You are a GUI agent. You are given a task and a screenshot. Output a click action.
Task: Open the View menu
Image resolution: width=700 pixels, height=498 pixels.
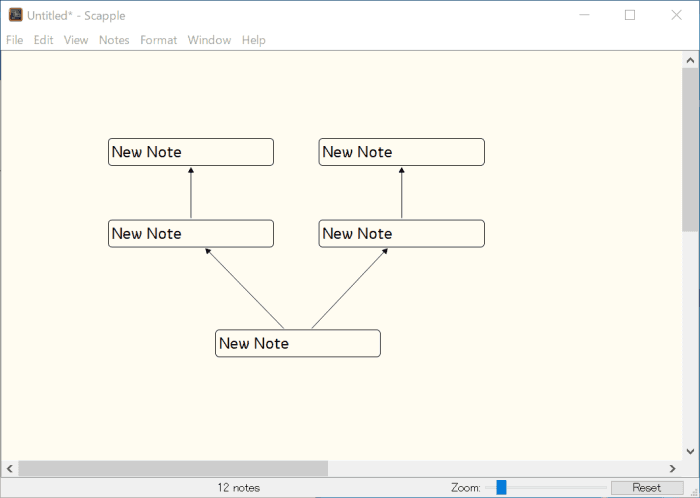pos(76,40)
